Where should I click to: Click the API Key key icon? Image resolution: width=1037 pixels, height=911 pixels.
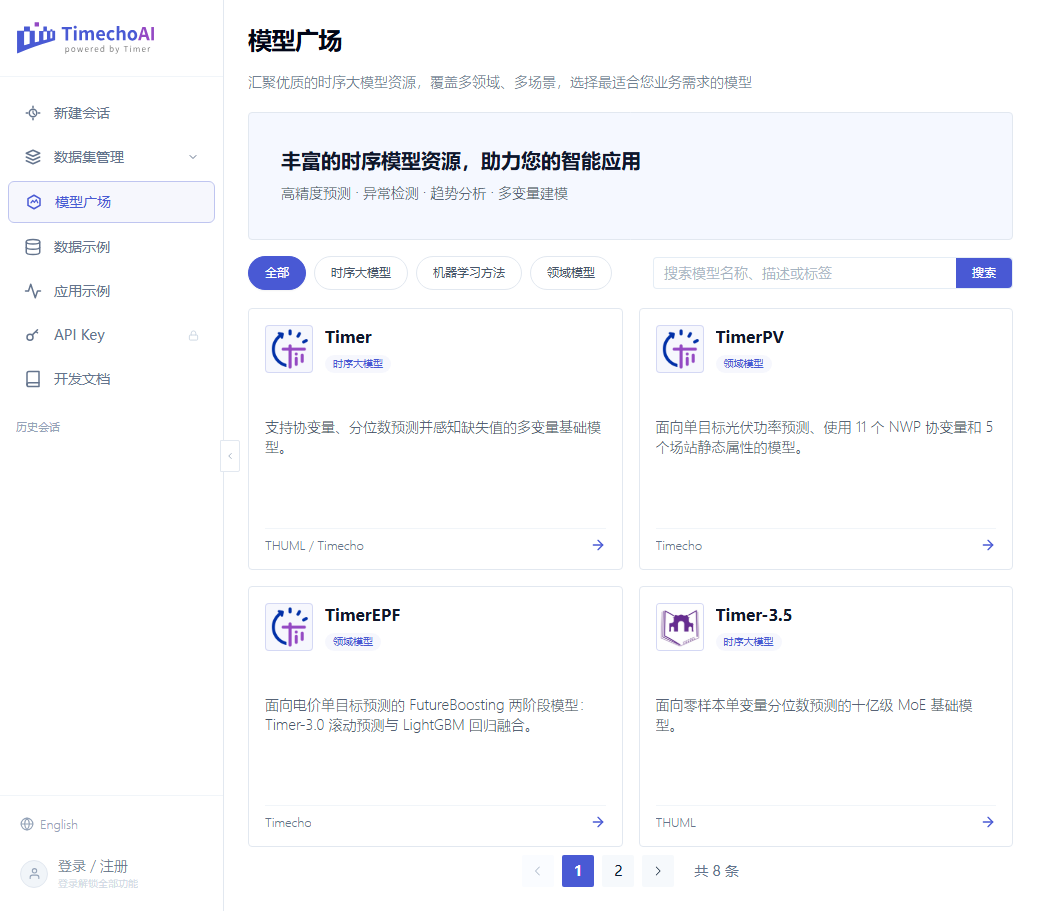[x=32, y=335]
